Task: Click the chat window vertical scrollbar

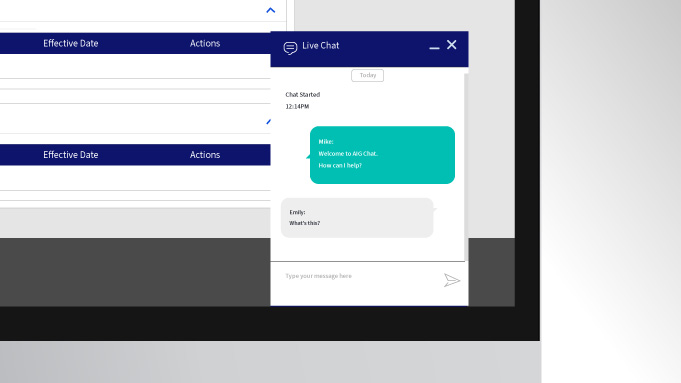Action: click(x=466, y=167)
